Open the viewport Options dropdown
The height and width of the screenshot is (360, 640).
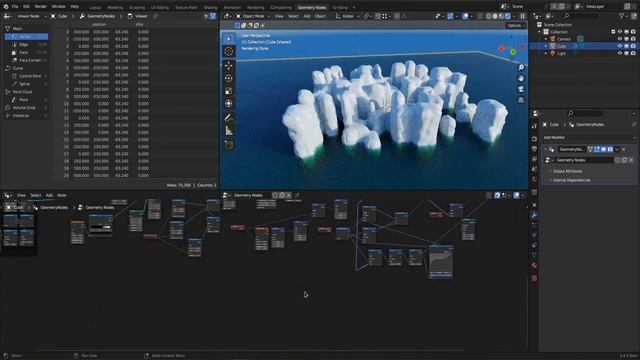pyautogui.click(x=516, y=25)
